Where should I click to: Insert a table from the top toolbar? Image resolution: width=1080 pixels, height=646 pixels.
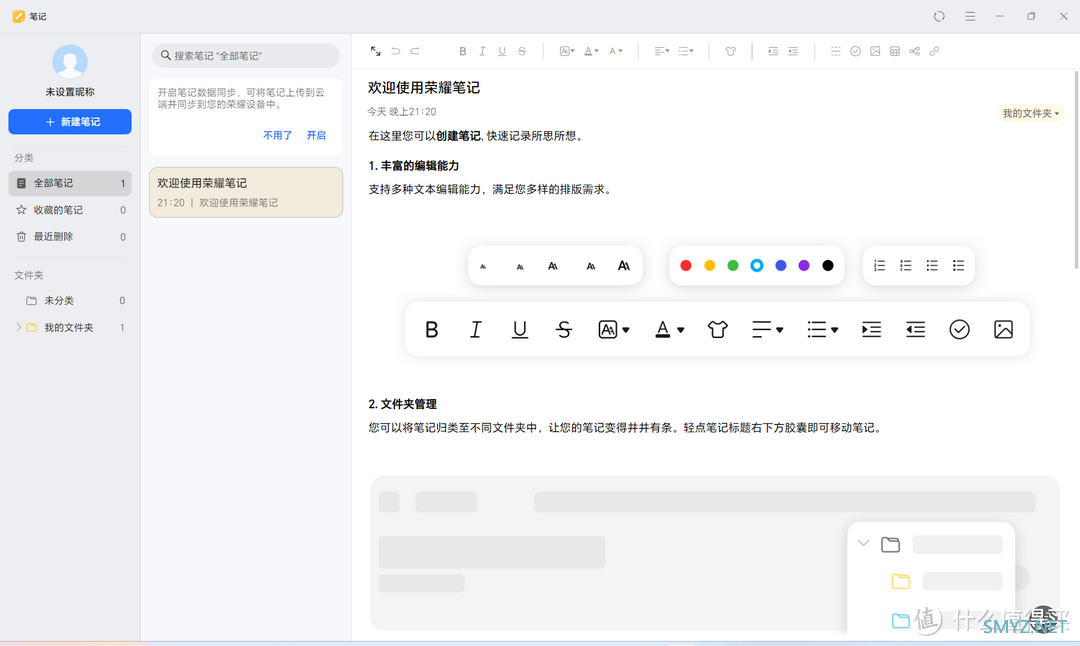click(x=895, y=51)
